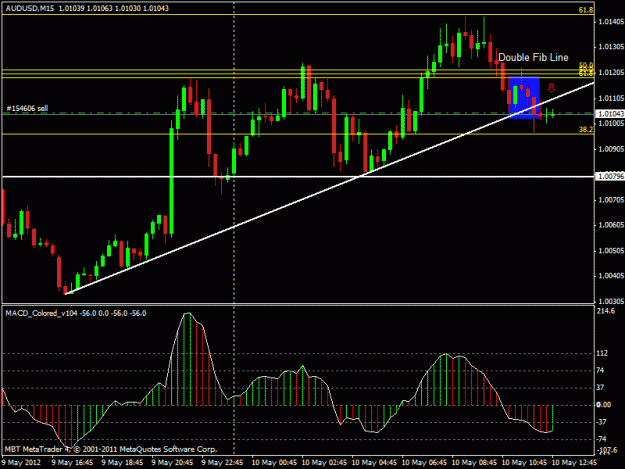
Task: Select the white ascending trendline
Action: point(329,188)
